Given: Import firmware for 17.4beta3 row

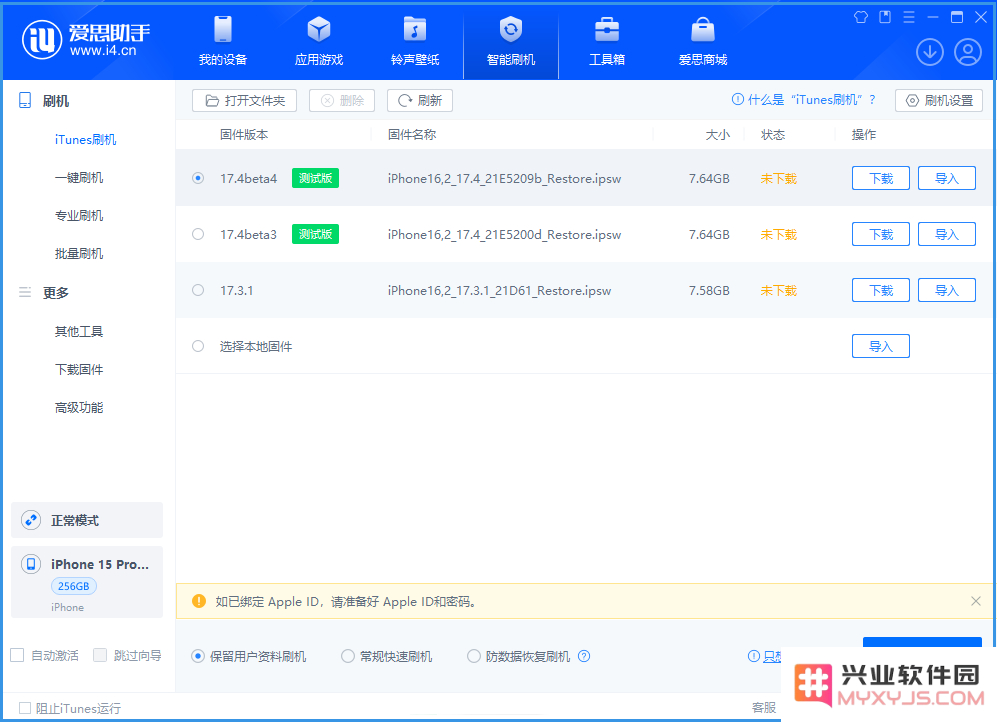Looking at the screenshot, I should pyautogui.click(x=947, y=234).
